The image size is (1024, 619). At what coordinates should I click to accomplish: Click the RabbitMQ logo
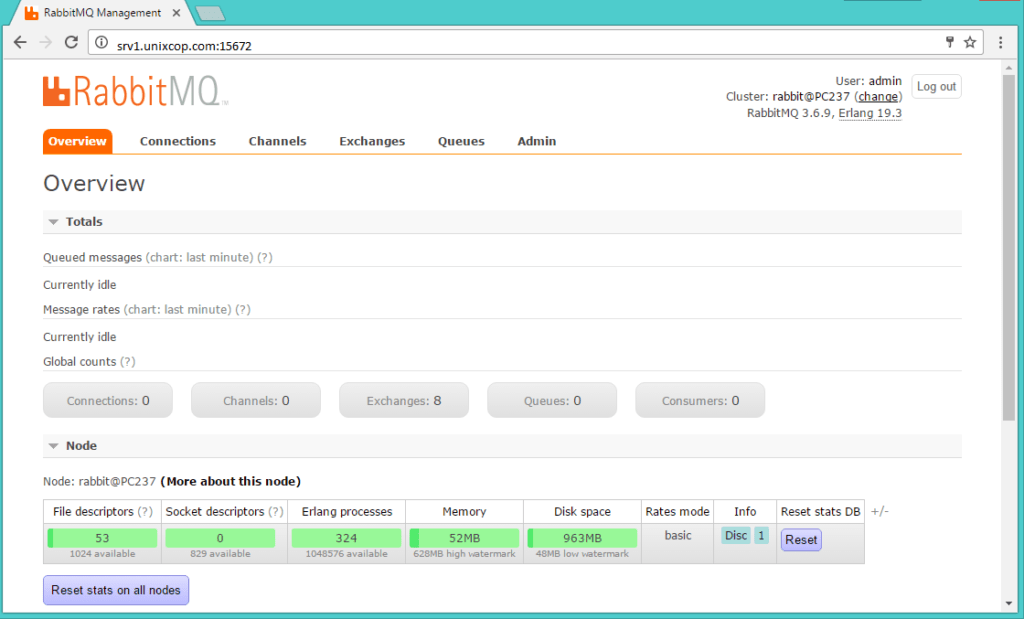tap(136, 91)
